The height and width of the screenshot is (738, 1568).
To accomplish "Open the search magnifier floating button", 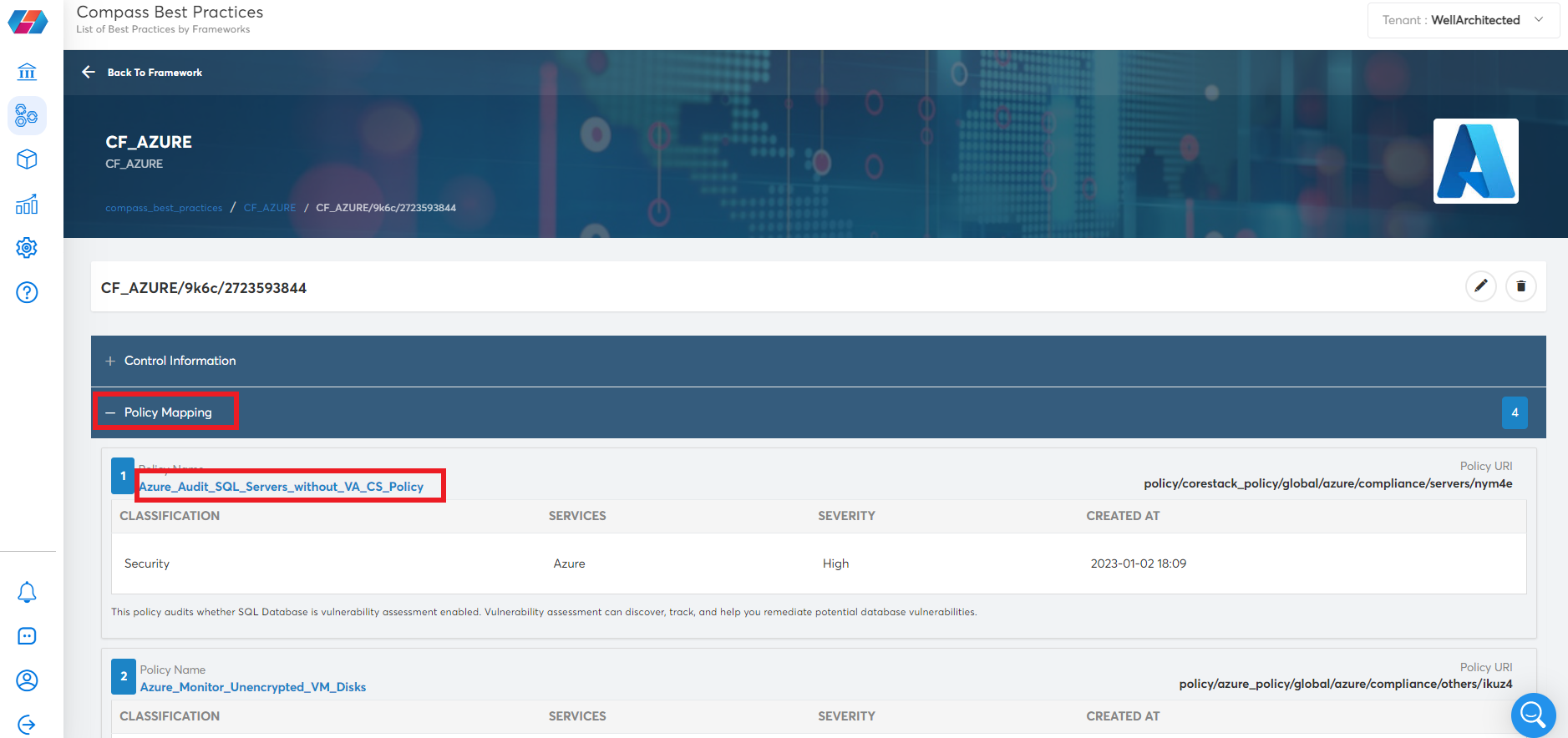I will coord(1534,715).
